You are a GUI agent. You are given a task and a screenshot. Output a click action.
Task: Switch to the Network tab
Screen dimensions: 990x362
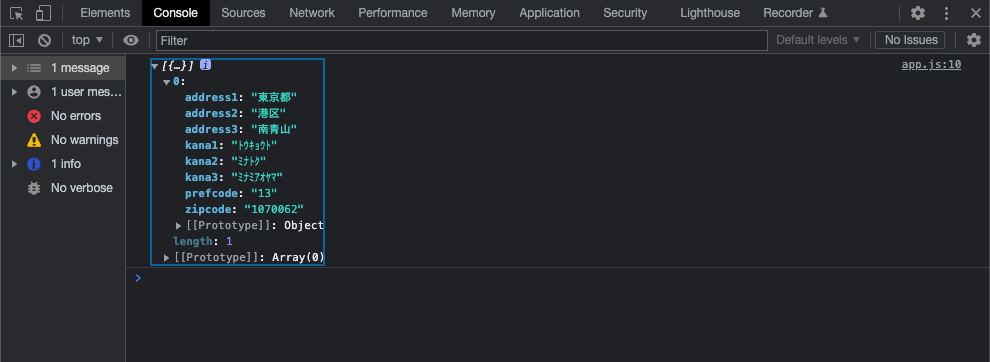(312, 13)
